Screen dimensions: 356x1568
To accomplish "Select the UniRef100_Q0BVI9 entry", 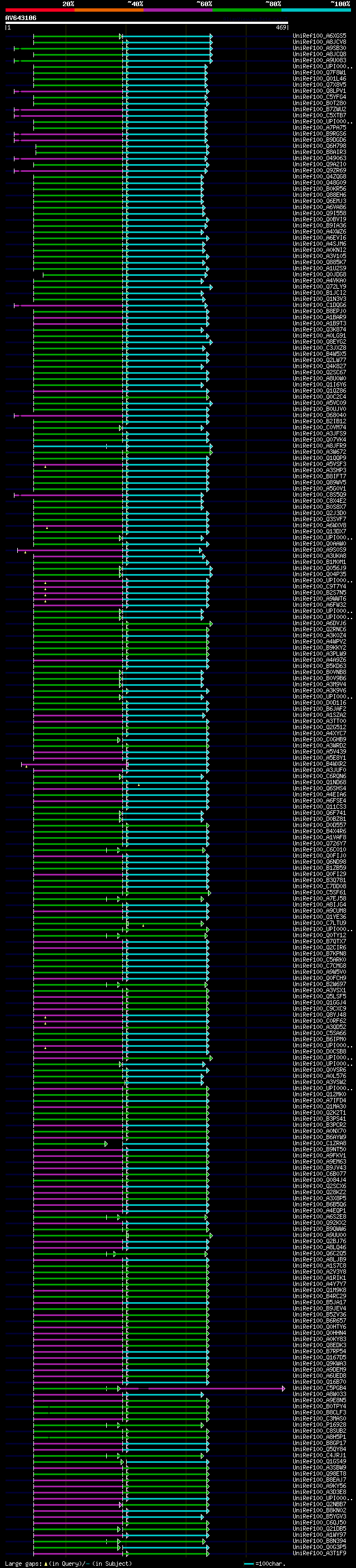I will tap(319, 220).
